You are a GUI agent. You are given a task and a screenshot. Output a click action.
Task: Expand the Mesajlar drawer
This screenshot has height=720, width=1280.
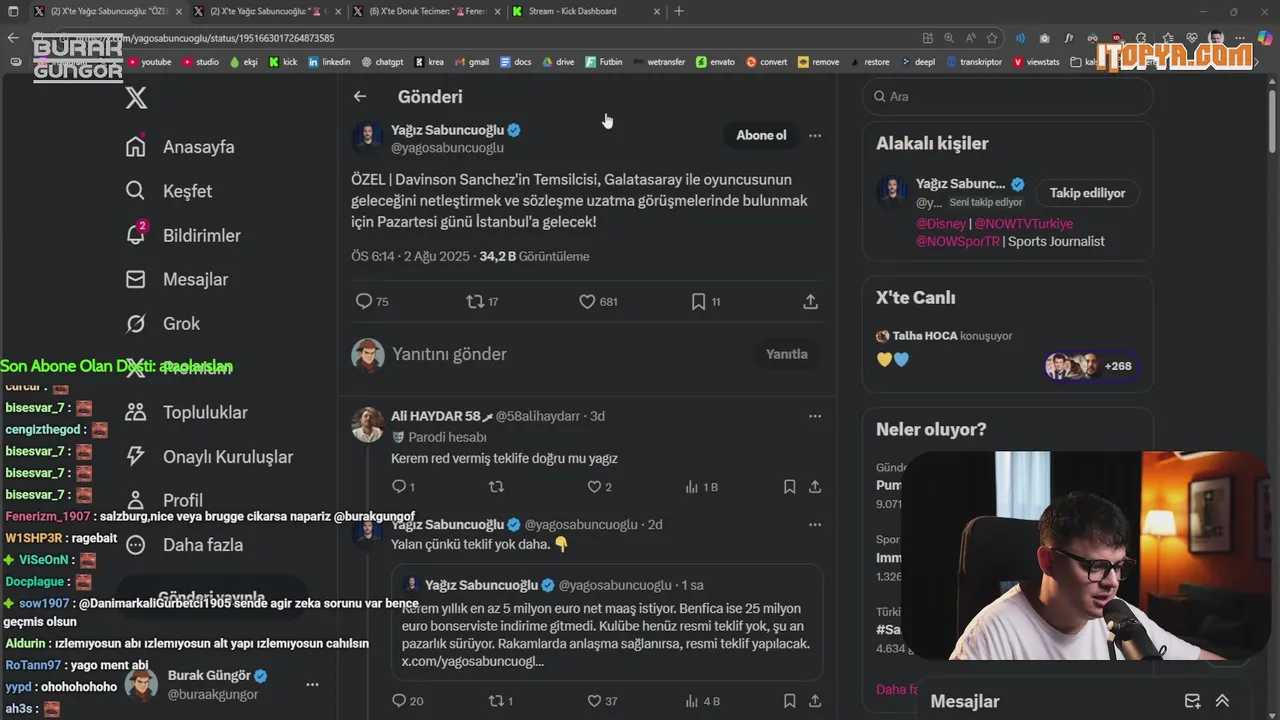[1222, 701]
